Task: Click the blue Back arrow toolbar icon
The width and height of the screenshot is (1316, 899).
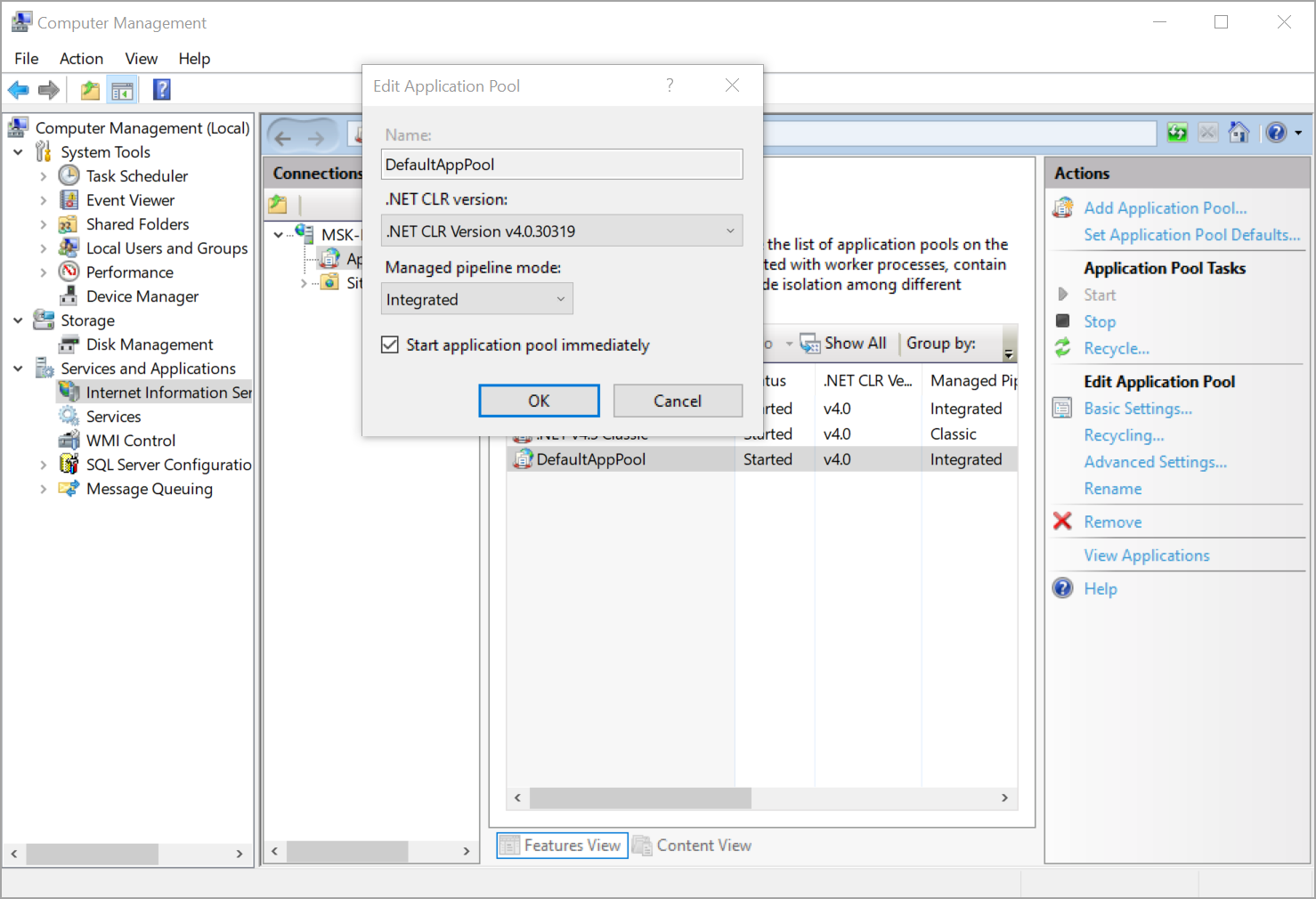Action: [x=18, y=90]
